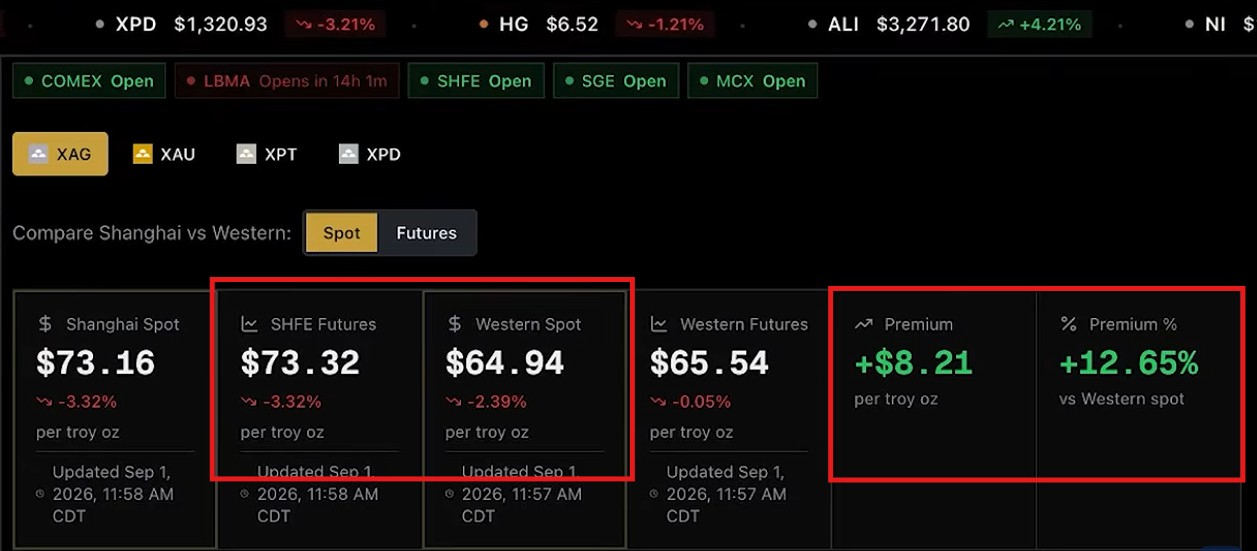Click the LBMA opens-in status badge

(x=287, y=81)
